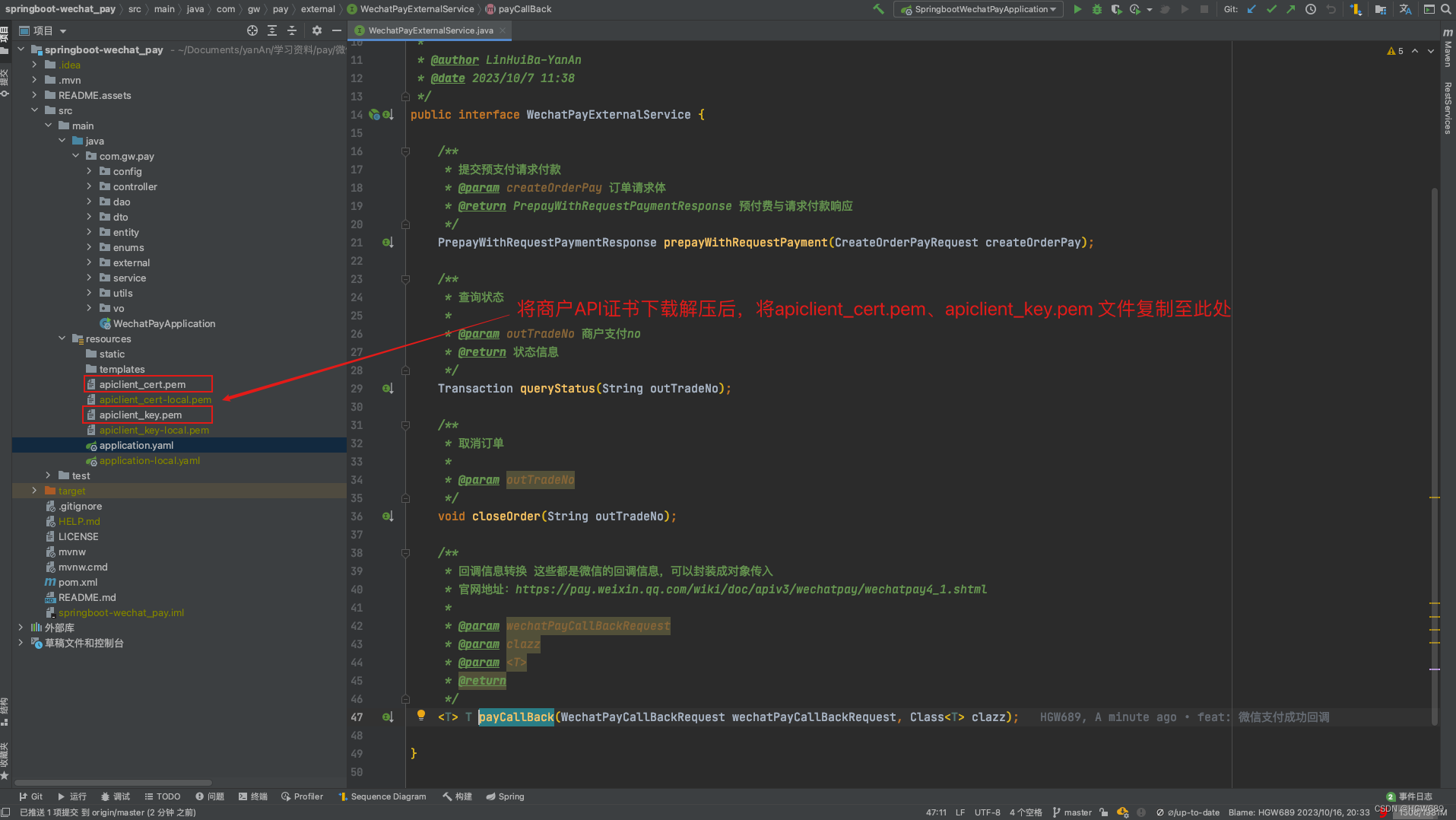This screenshot has height=820, width=1456.
Task: Hide the project tool window
Action: click(x=336, y=30)
